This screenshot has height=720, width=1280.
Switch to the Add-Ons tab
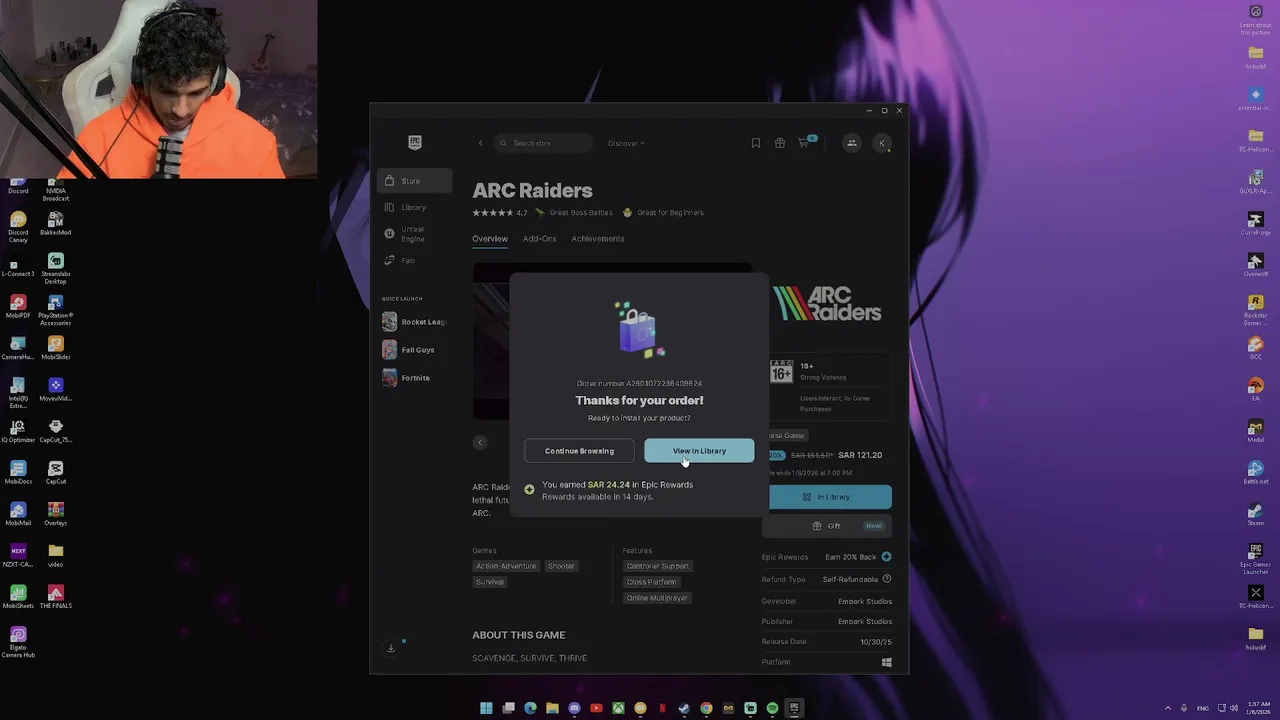tap(540, 239)
